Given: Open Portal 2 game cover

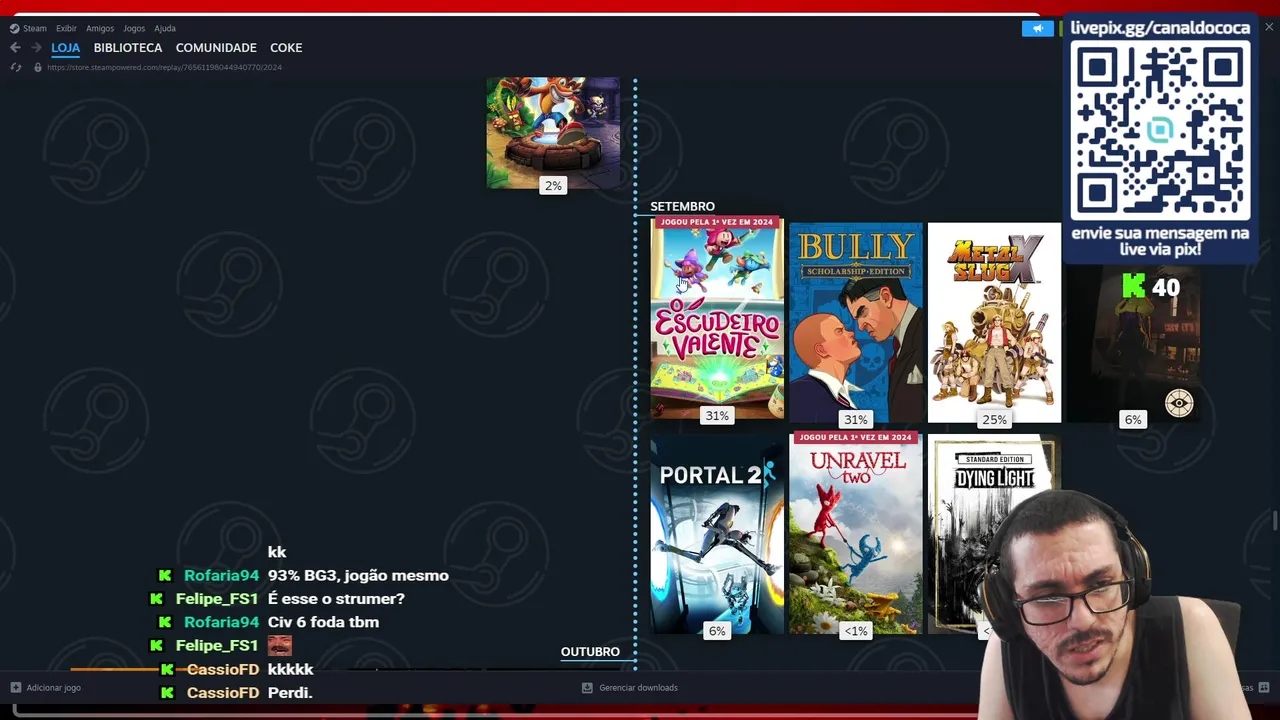Looking at the screenshot, I should (x=717, y=535).
